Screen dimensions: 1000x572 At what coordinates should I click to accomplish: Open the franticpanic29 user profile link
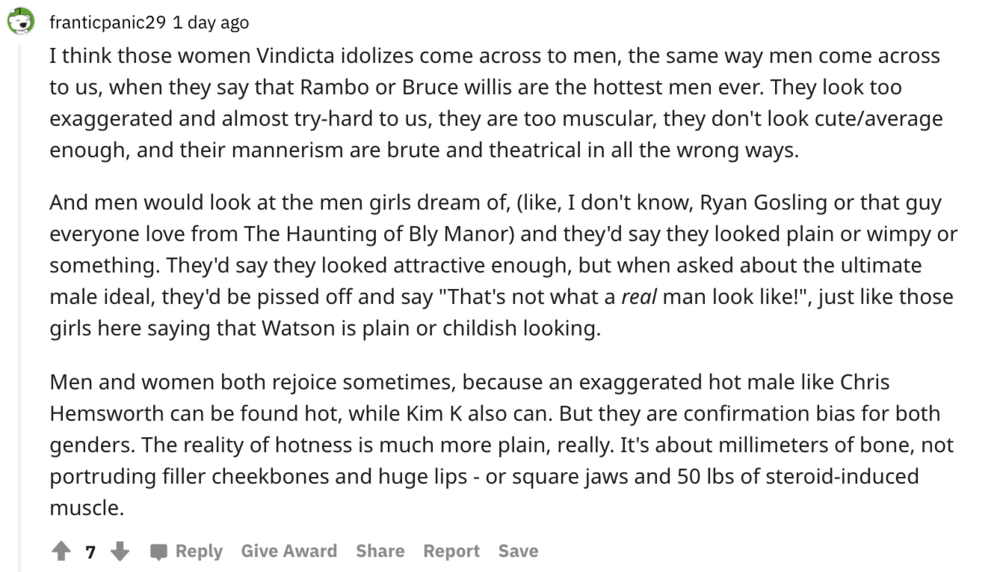coord(108,22)
